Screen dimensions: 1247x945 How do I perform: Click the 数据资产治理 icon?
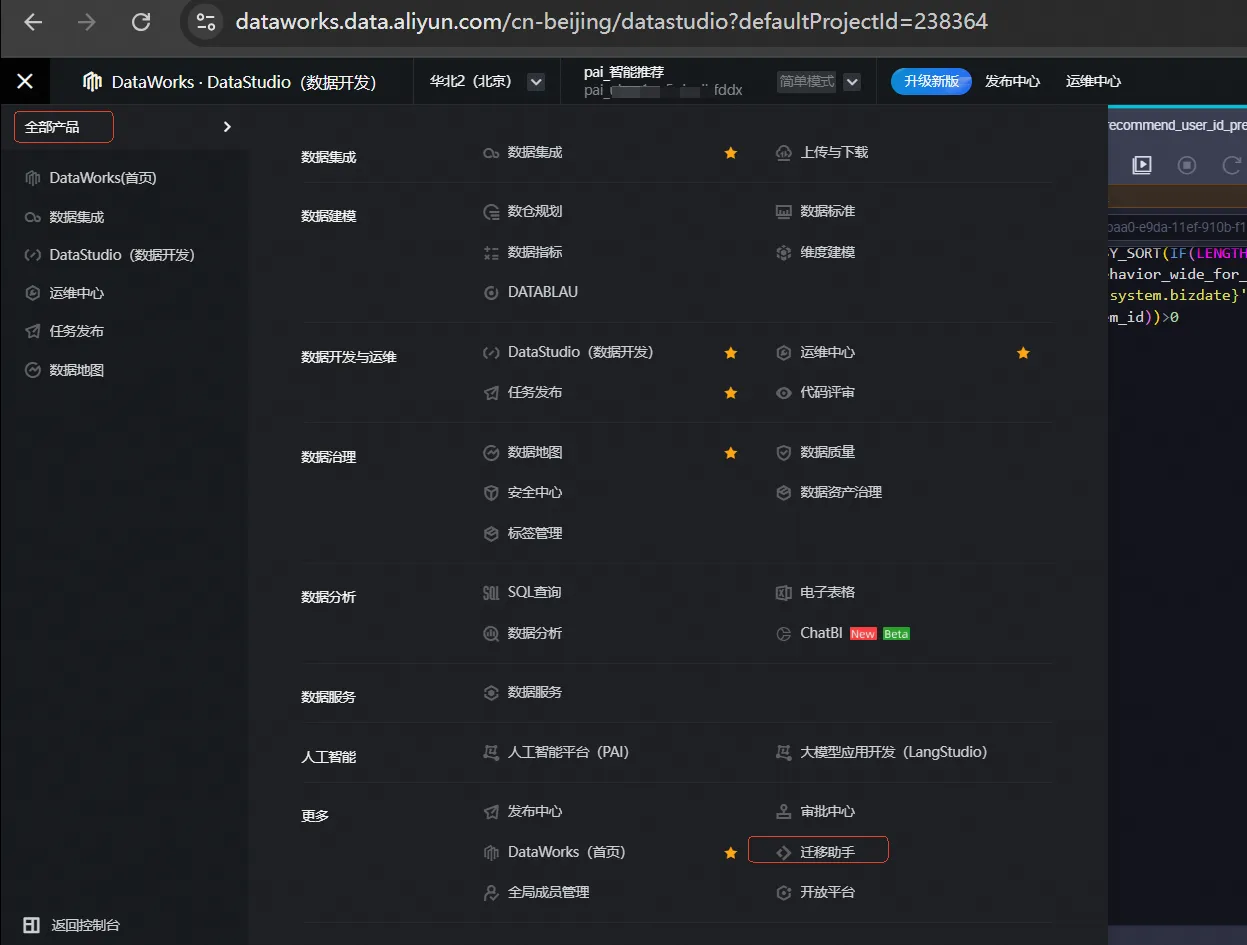784,493
